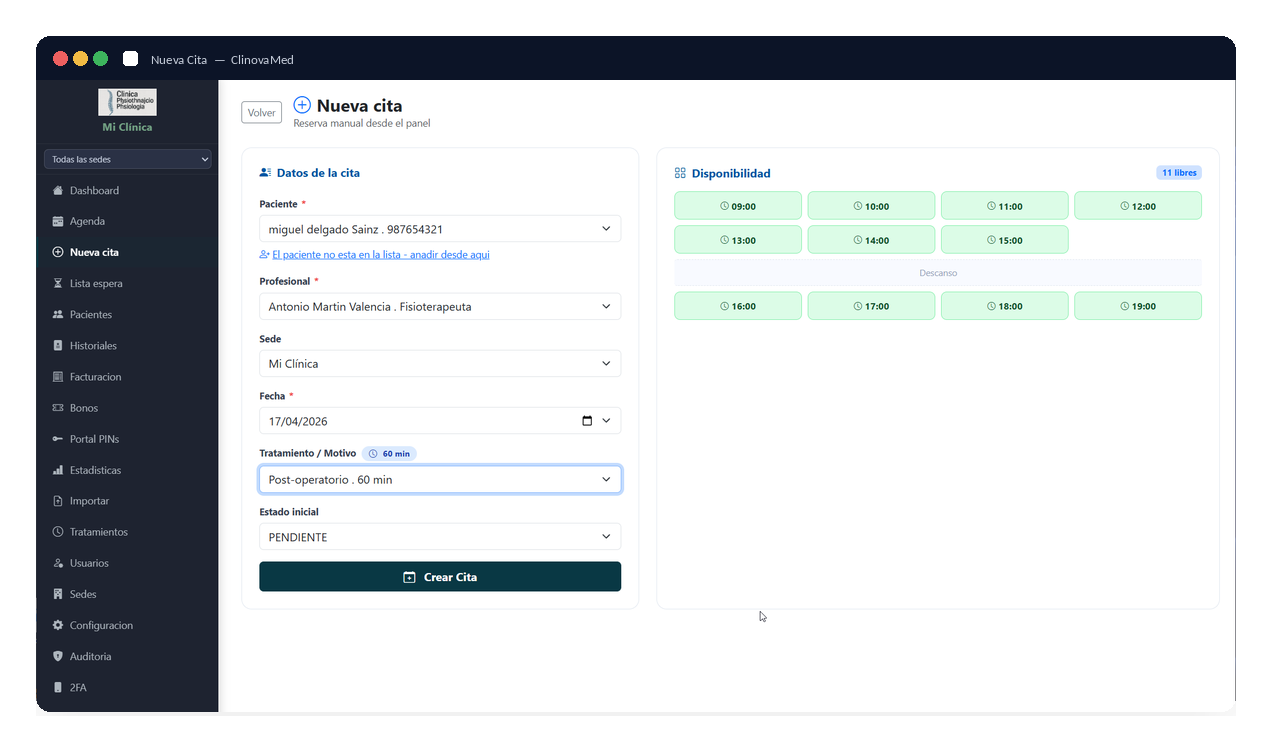1272x748 pixels.
Task: Click the Crear Cita button
Action: pos(440,577)
